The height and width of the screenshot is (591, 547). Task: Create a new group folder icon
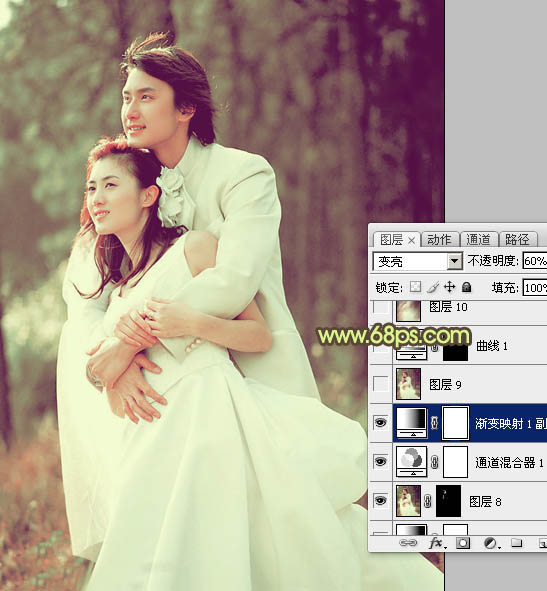click(x=516, y=543)
